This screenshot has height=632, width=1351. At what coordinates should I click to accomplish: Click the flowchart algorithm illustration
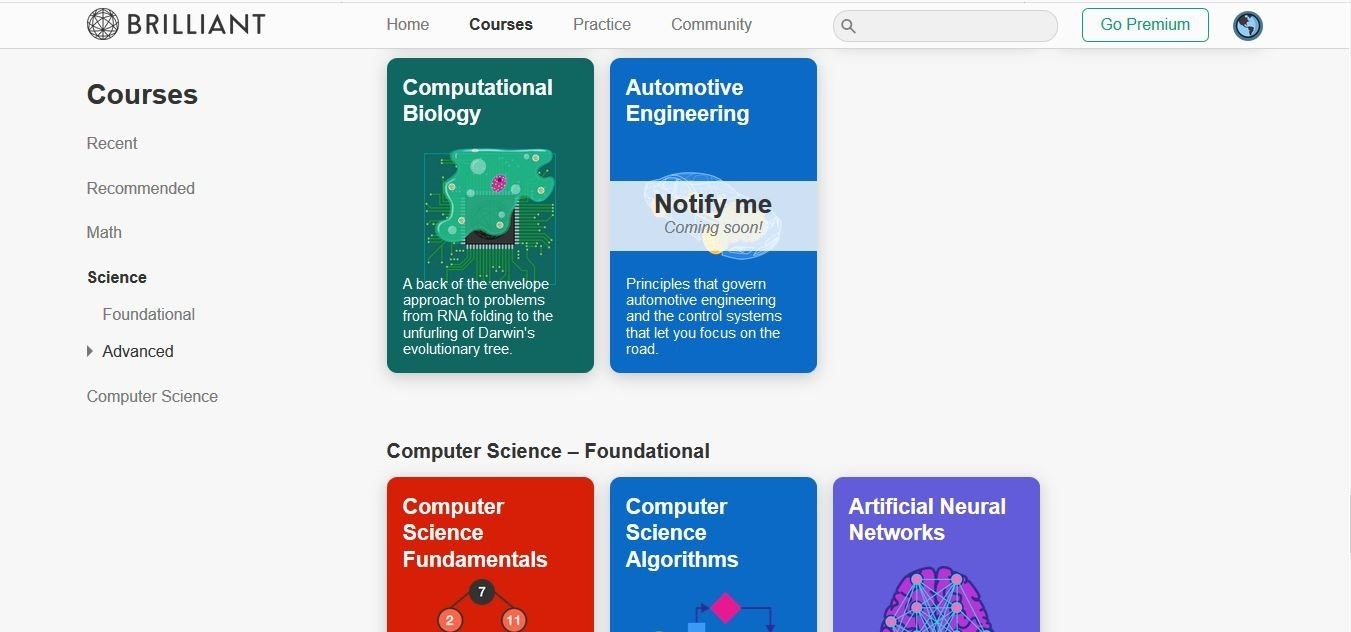[719, 612]
